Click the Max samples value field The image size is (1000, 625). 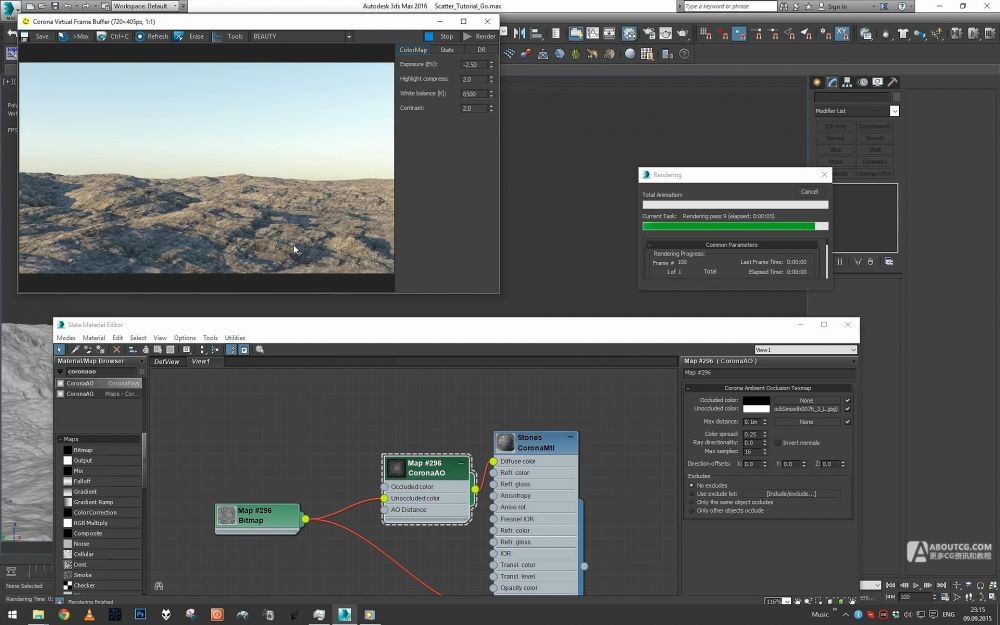(751, 452)
